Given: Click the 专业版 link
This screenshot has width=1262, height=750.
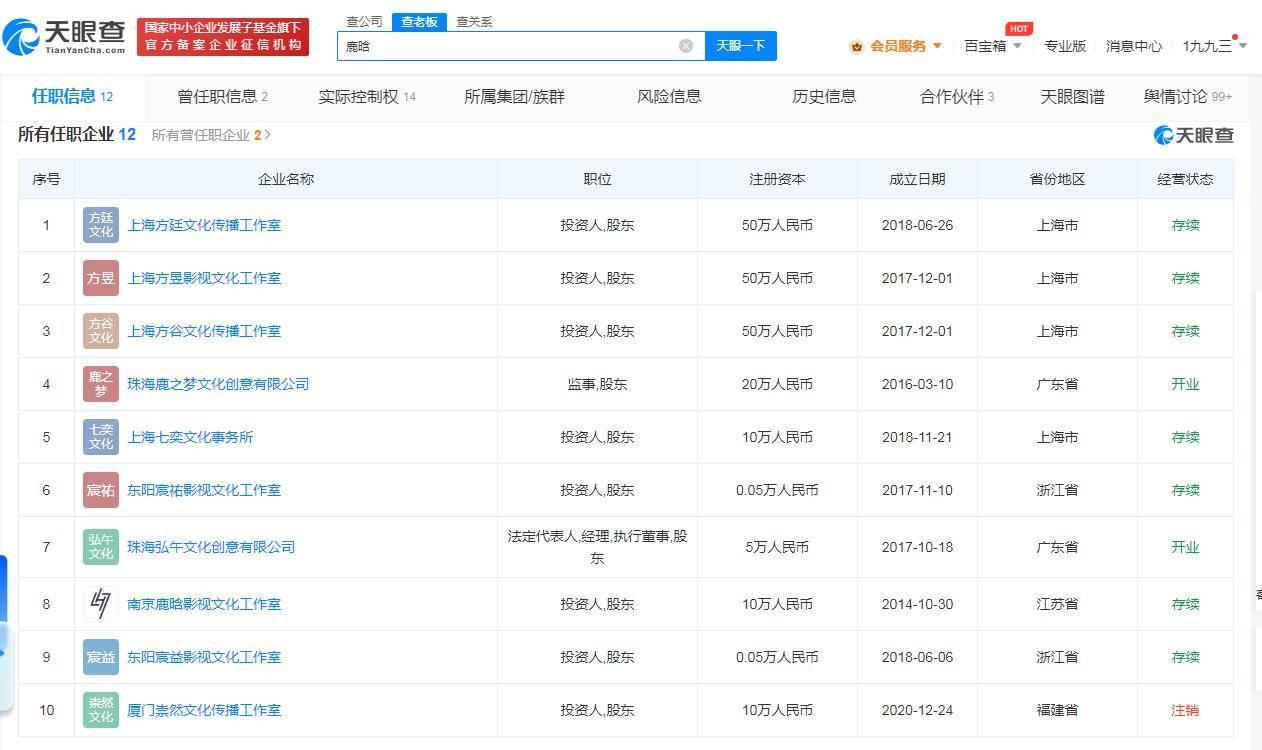Looking at the screenshot, I should point(1065,46).
